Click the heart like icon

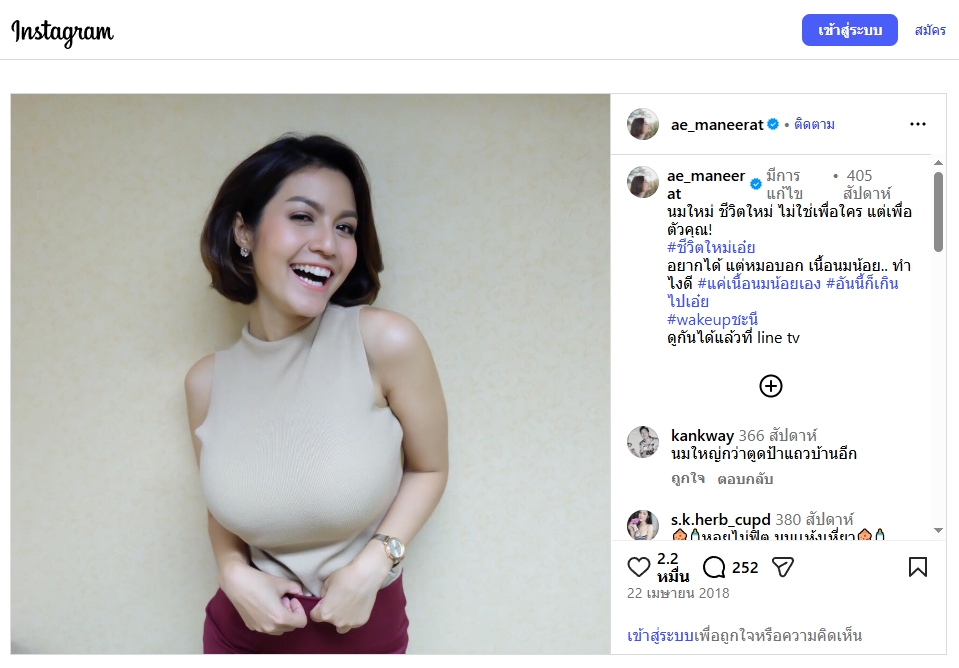tap(639, 568)
